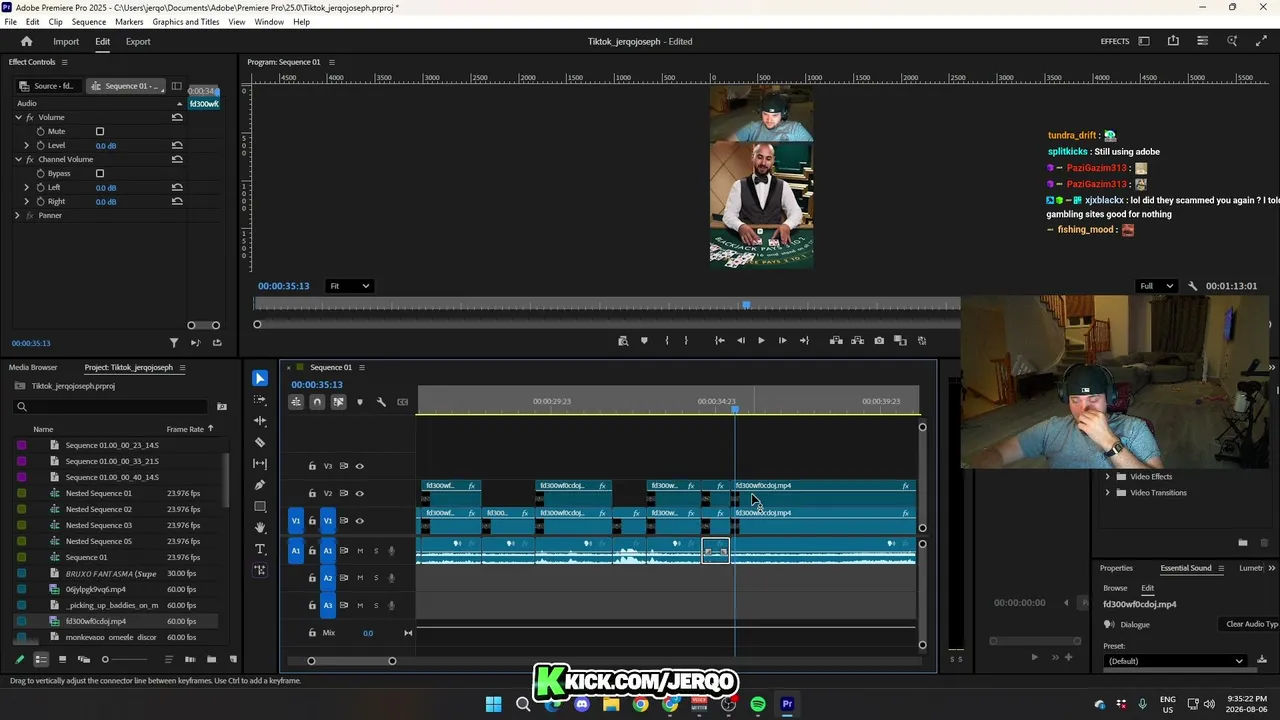The image size is (1280, 720).
Task: Select the Slip tool
Action: (260, 463)
